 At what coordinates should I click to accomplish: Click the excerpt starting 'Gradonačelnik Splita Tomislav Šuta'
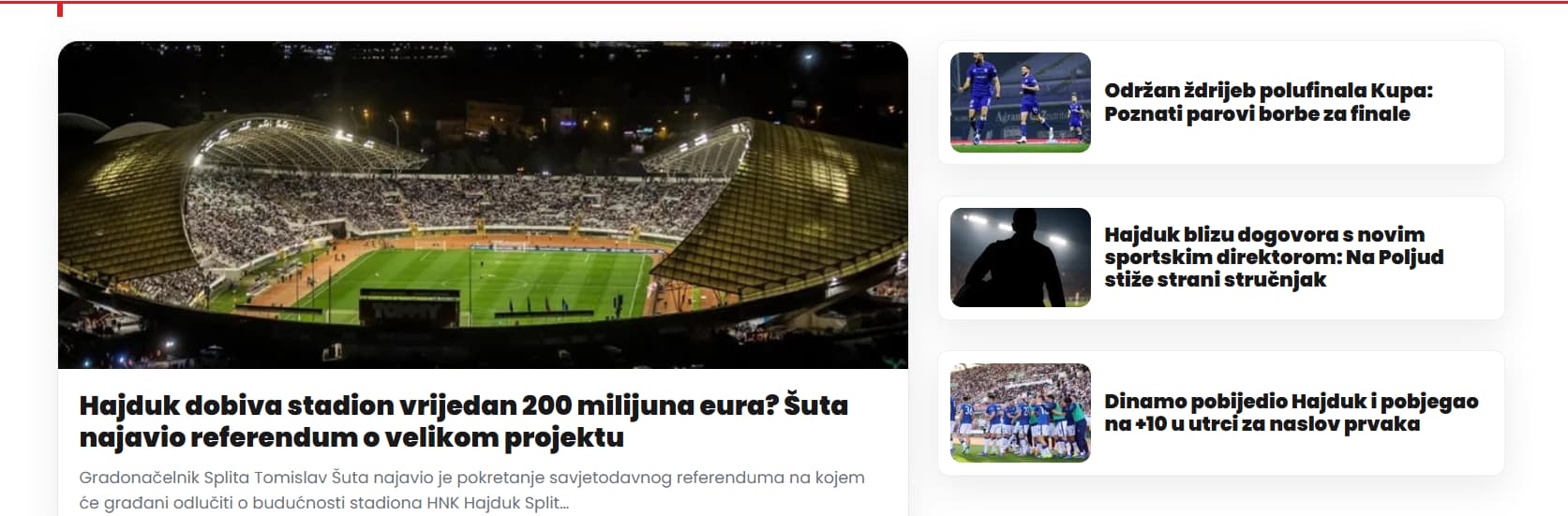[x=471, y=490]
